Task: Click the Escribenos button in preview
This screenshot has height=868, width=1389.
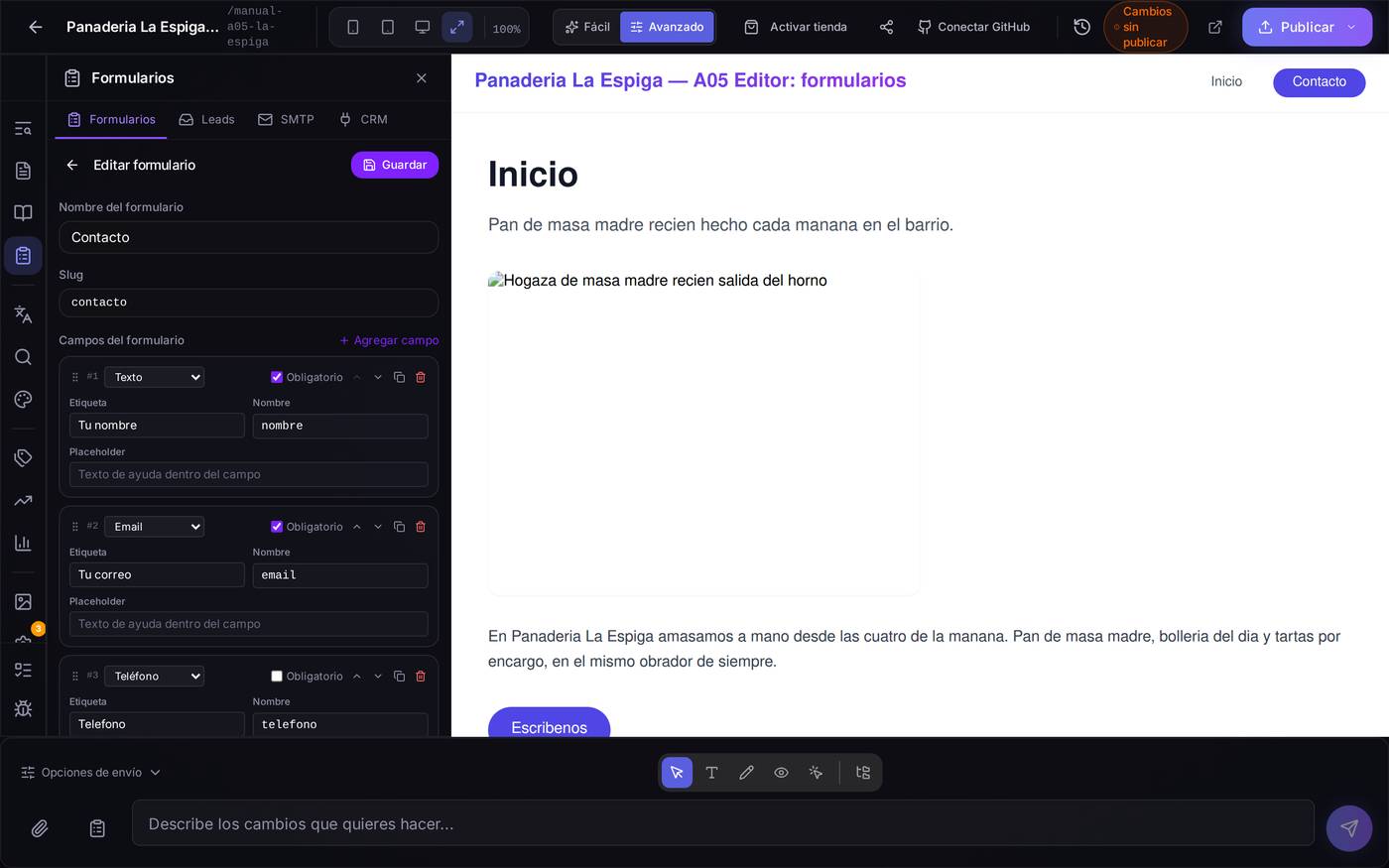Action: [549, 723]
